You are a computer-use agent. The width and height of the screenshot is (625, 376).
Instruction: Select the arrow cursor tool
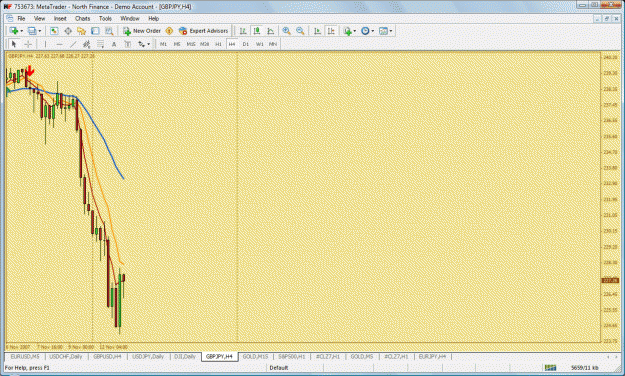pyautogui.click(x=14, y=44)
